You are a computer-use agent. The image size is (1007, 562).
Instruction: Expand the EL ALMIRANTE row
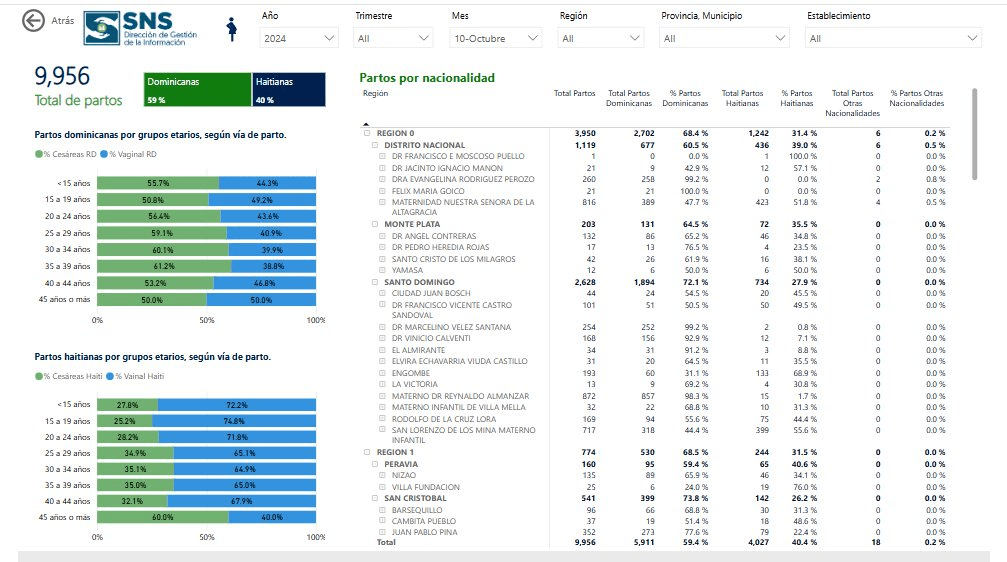tap(383, 350)
